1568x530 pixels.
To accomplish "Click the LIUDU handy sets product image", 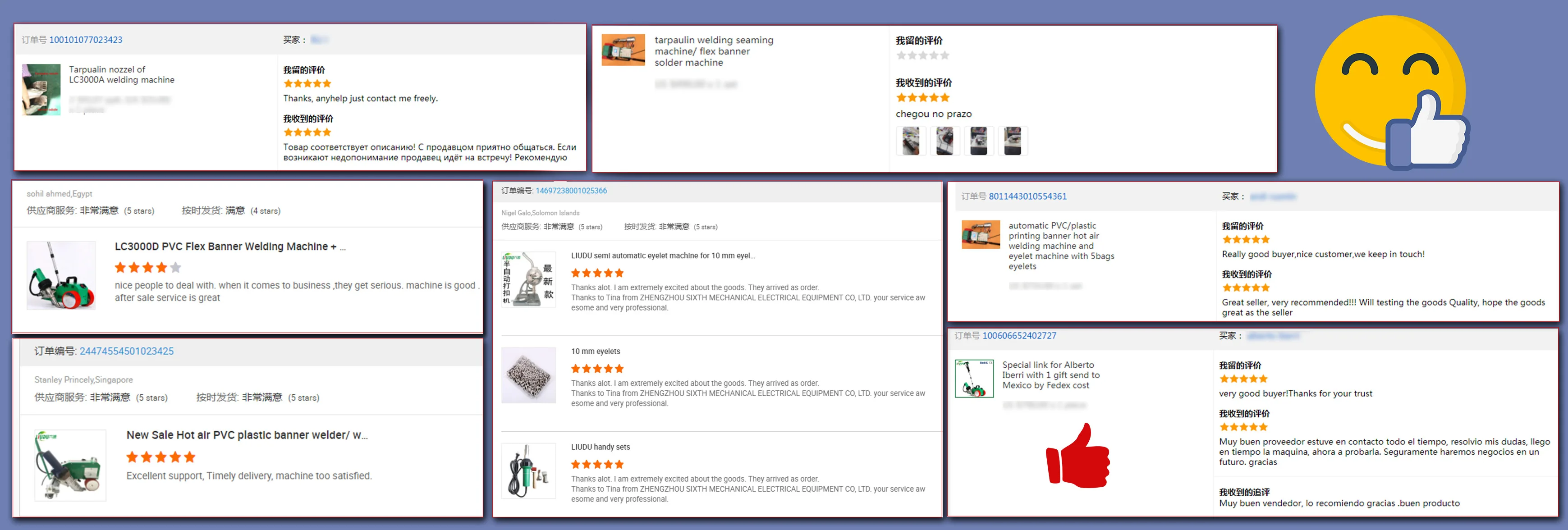I will pyautogui.click(x=528, y=471).
